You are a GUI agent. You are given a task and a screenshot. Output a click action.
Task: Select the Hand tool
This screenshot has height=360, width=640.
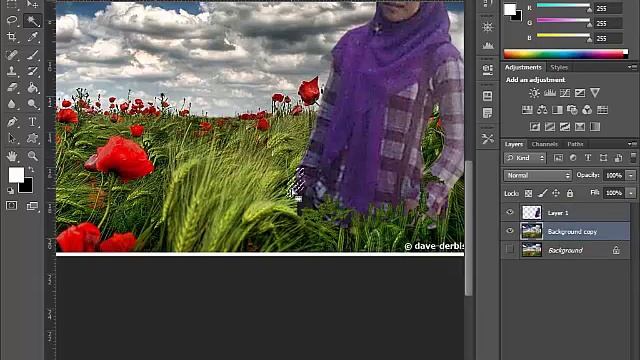(x=11, y=156)
